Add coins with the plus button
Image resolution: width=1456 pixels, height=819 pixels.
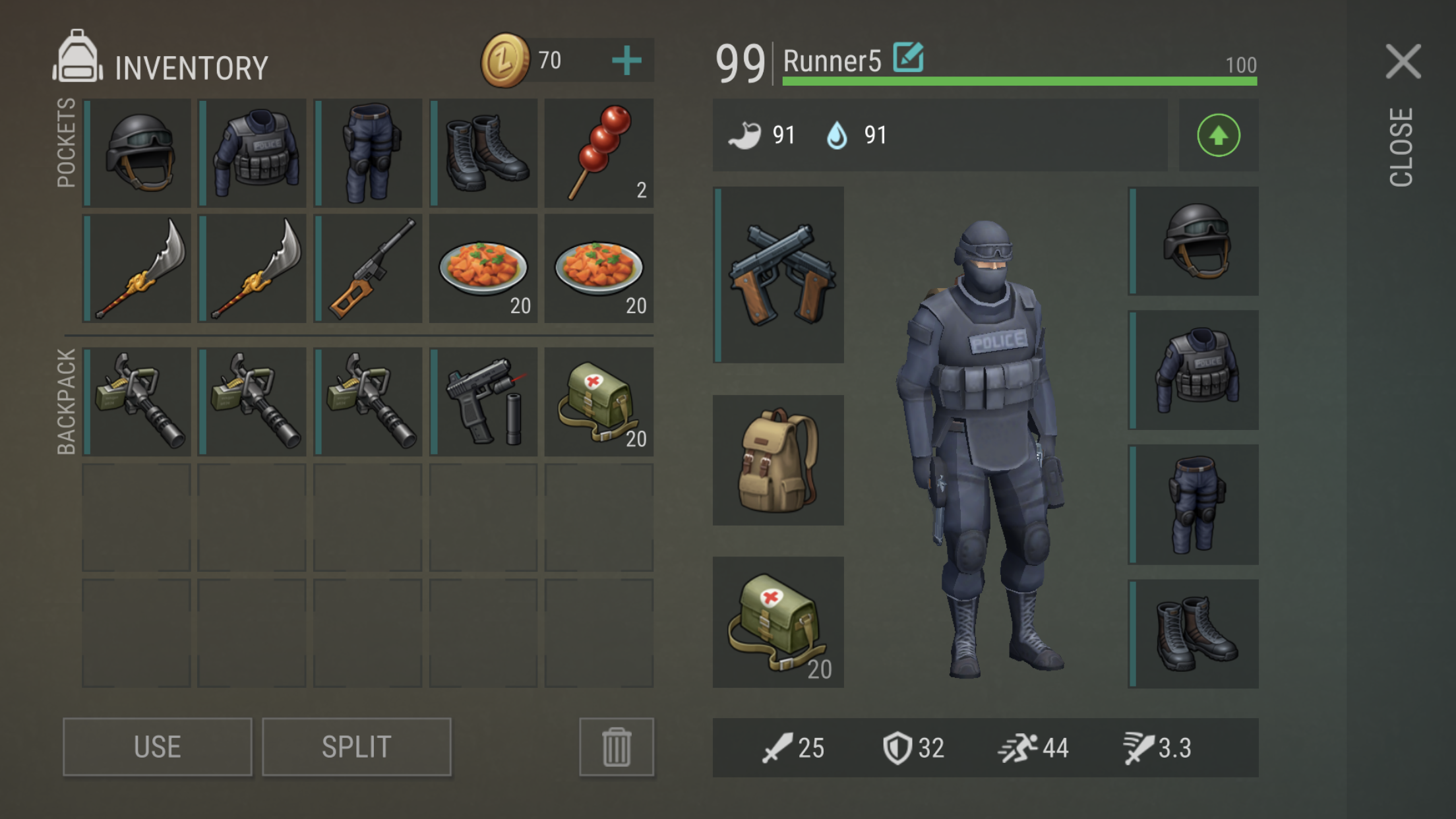pos(626,61)
